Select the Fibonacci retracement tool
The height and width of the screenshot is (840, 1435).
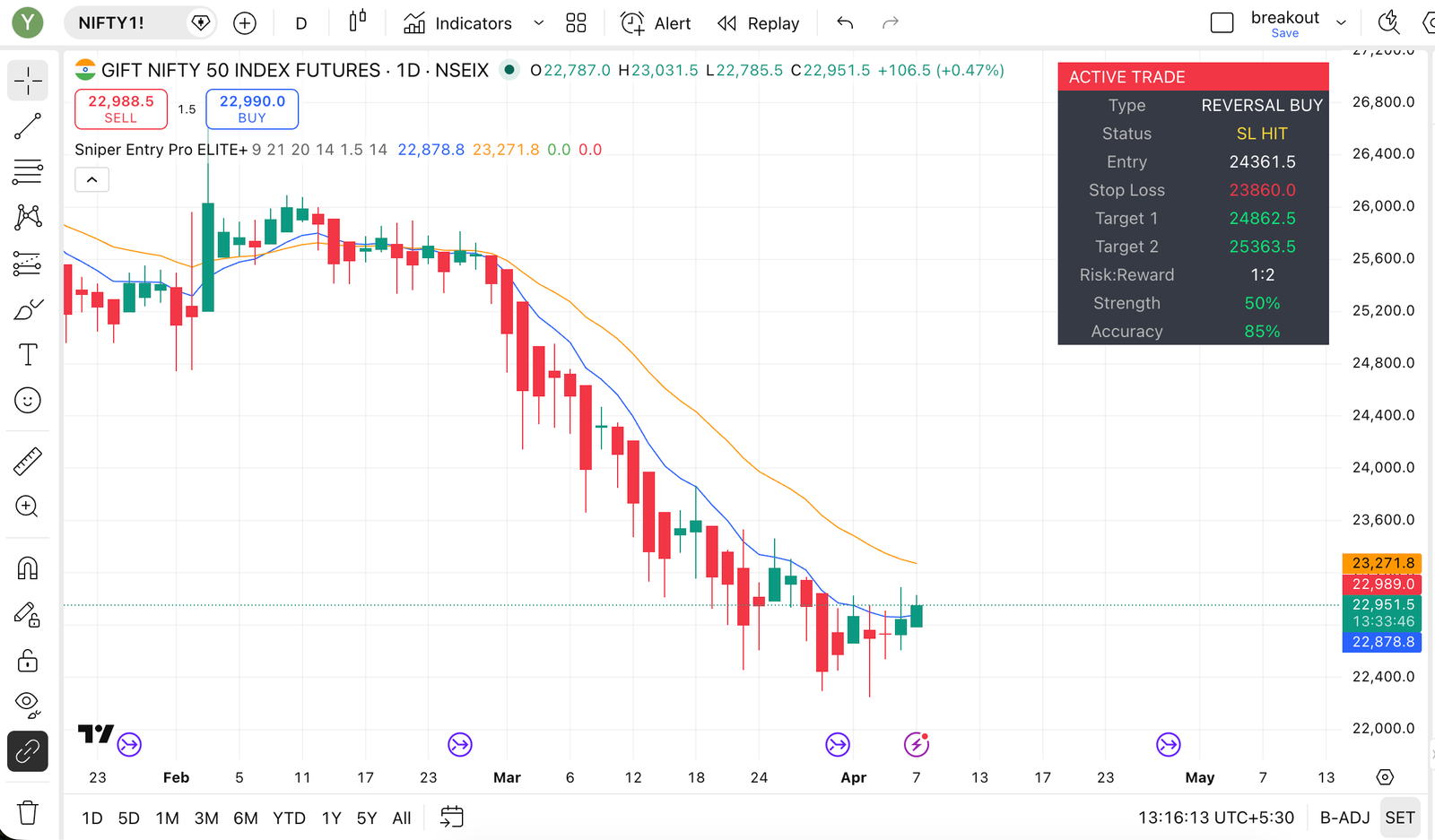pos(28,171)
